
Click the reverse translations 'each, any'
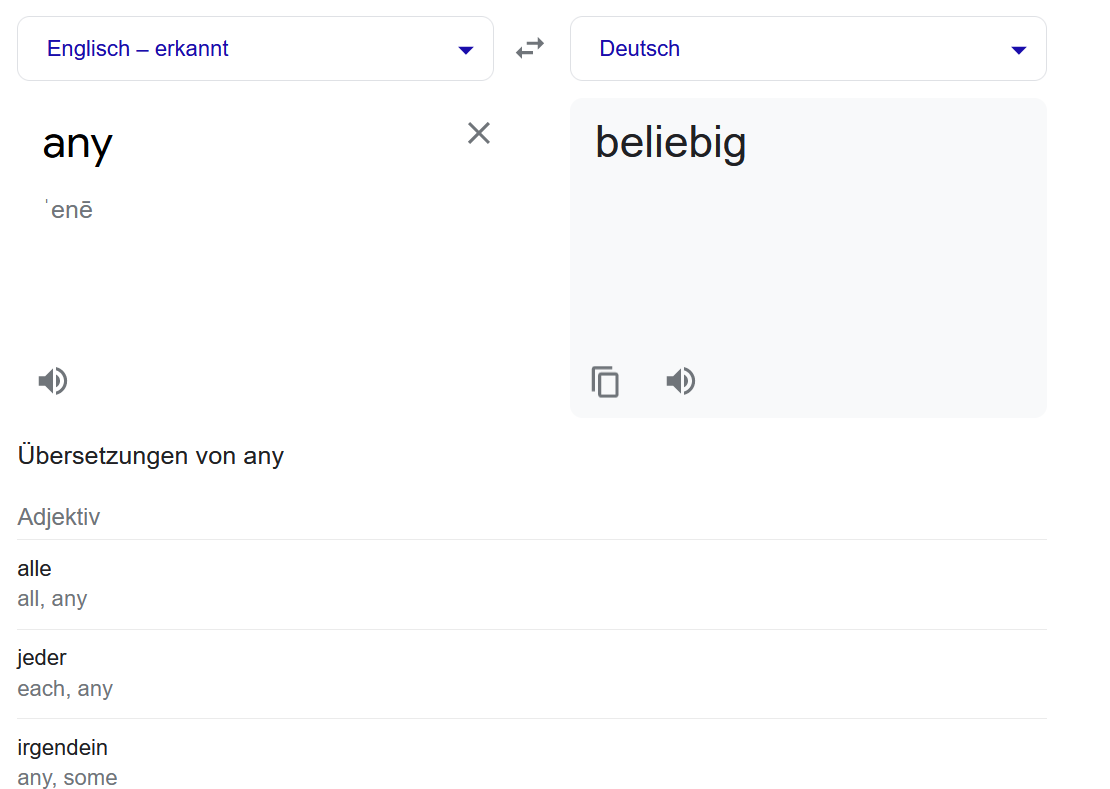(65, 689)
